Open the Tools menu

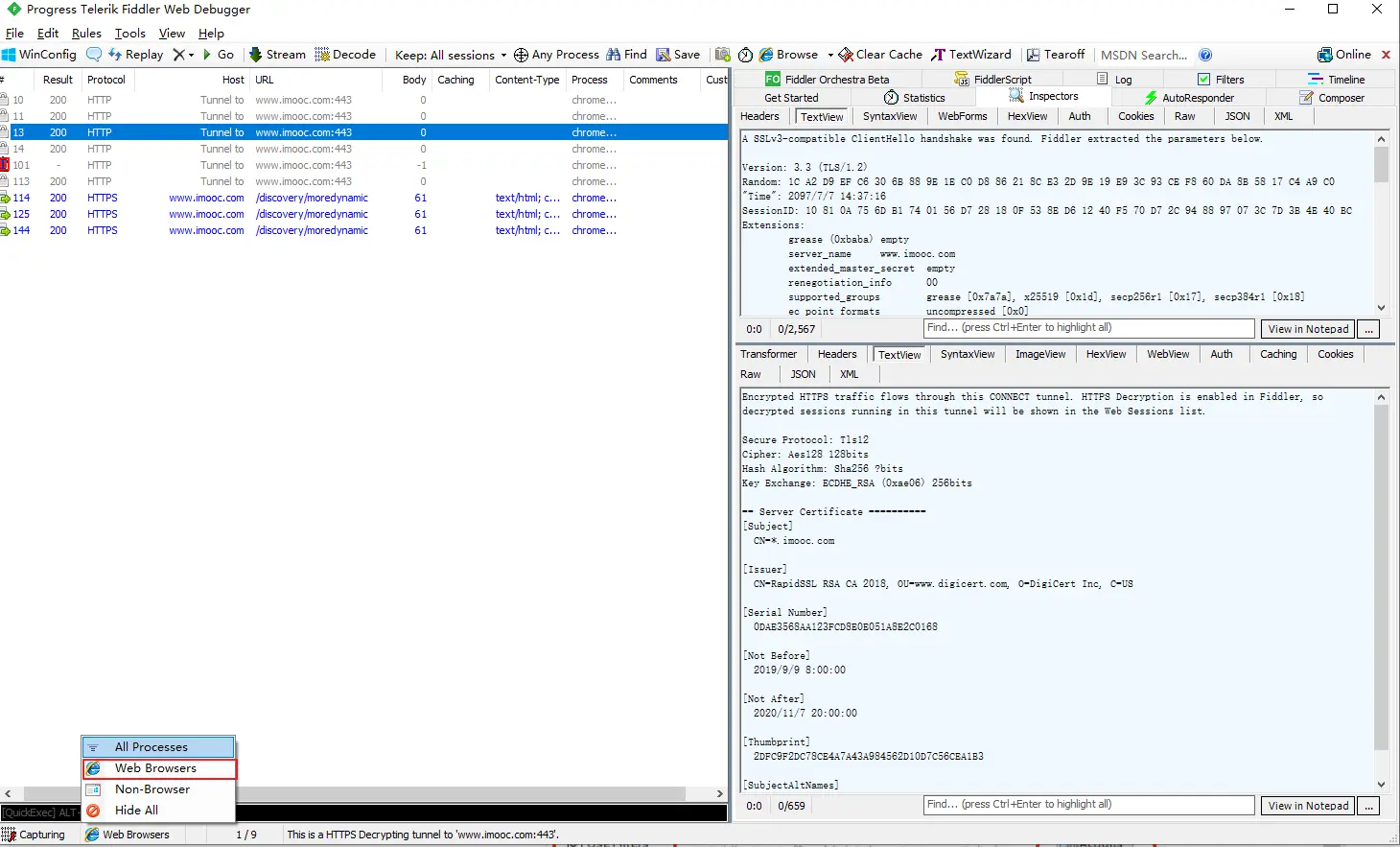point(130,33)
